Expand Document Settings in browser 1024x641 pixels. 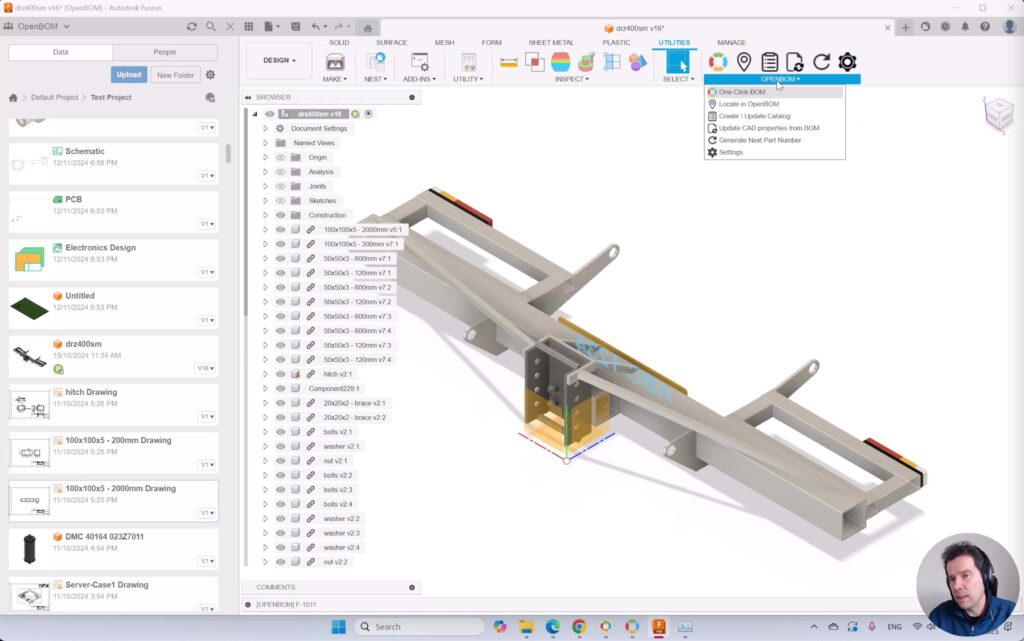point(265,129)
